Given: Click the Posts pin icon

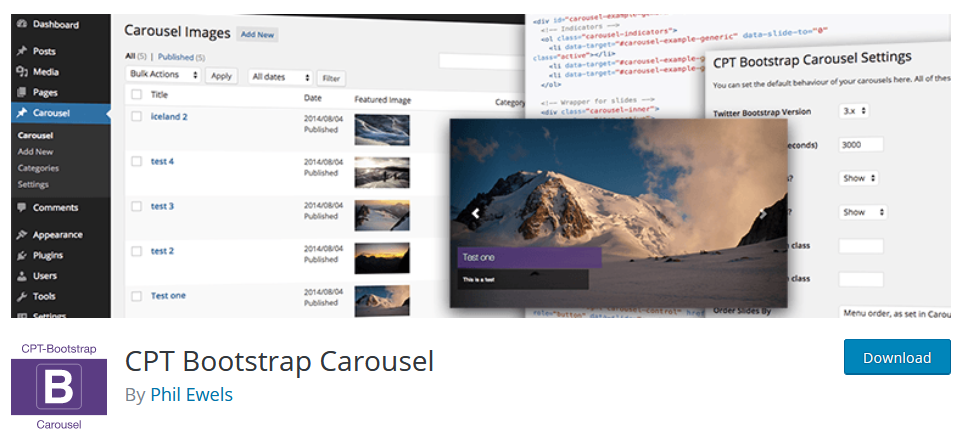Looking at the screenshot, I should click(x=22, y=51).
